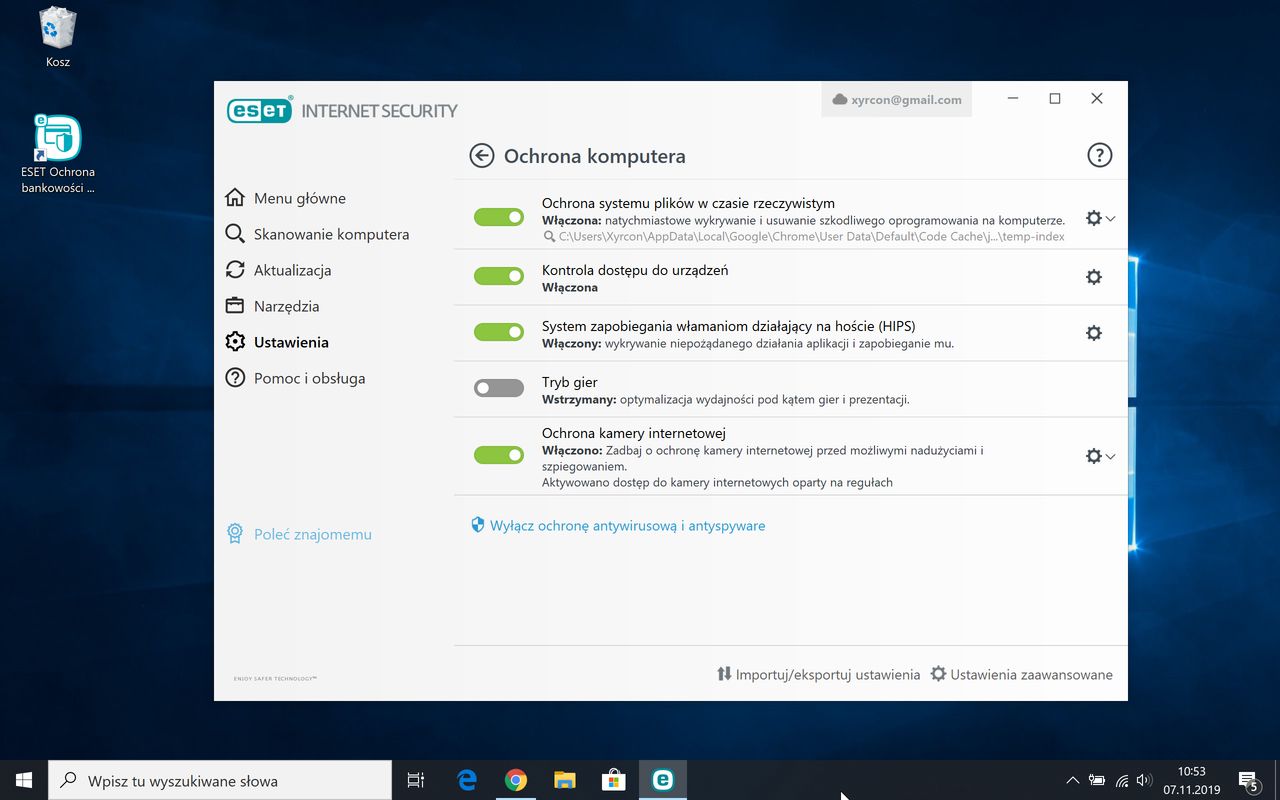Click Wyłącz ochronę antywirusową i antyspyware

coord(618,525)
